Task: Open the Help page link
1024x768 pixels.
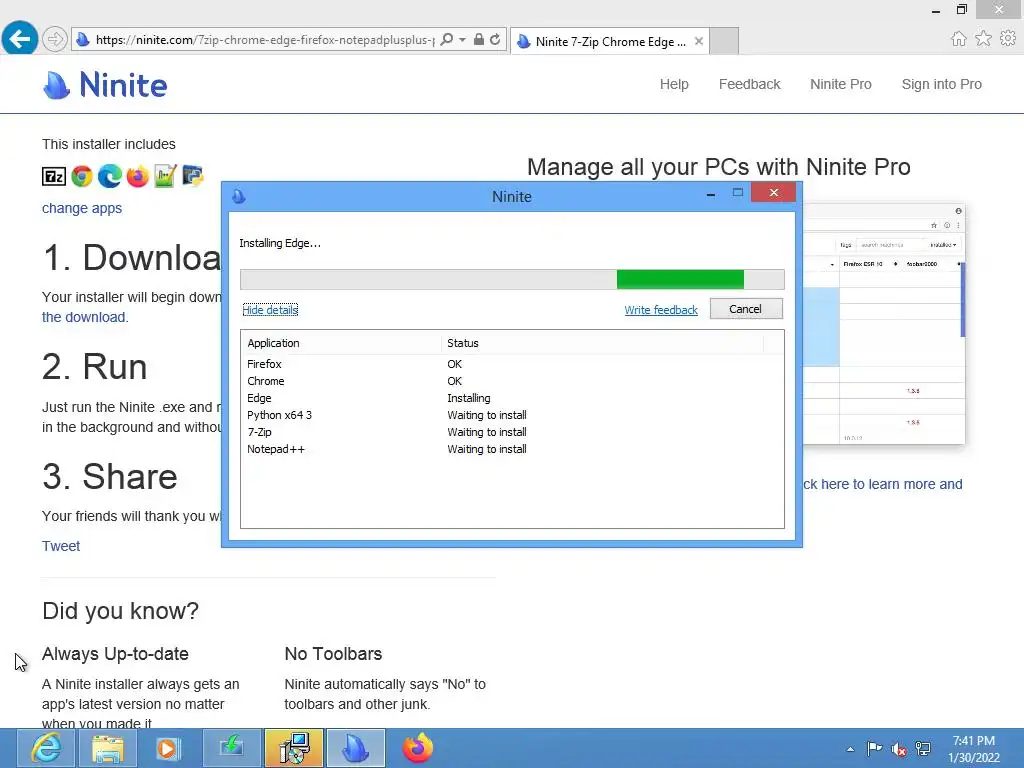Action: point(674,84)
